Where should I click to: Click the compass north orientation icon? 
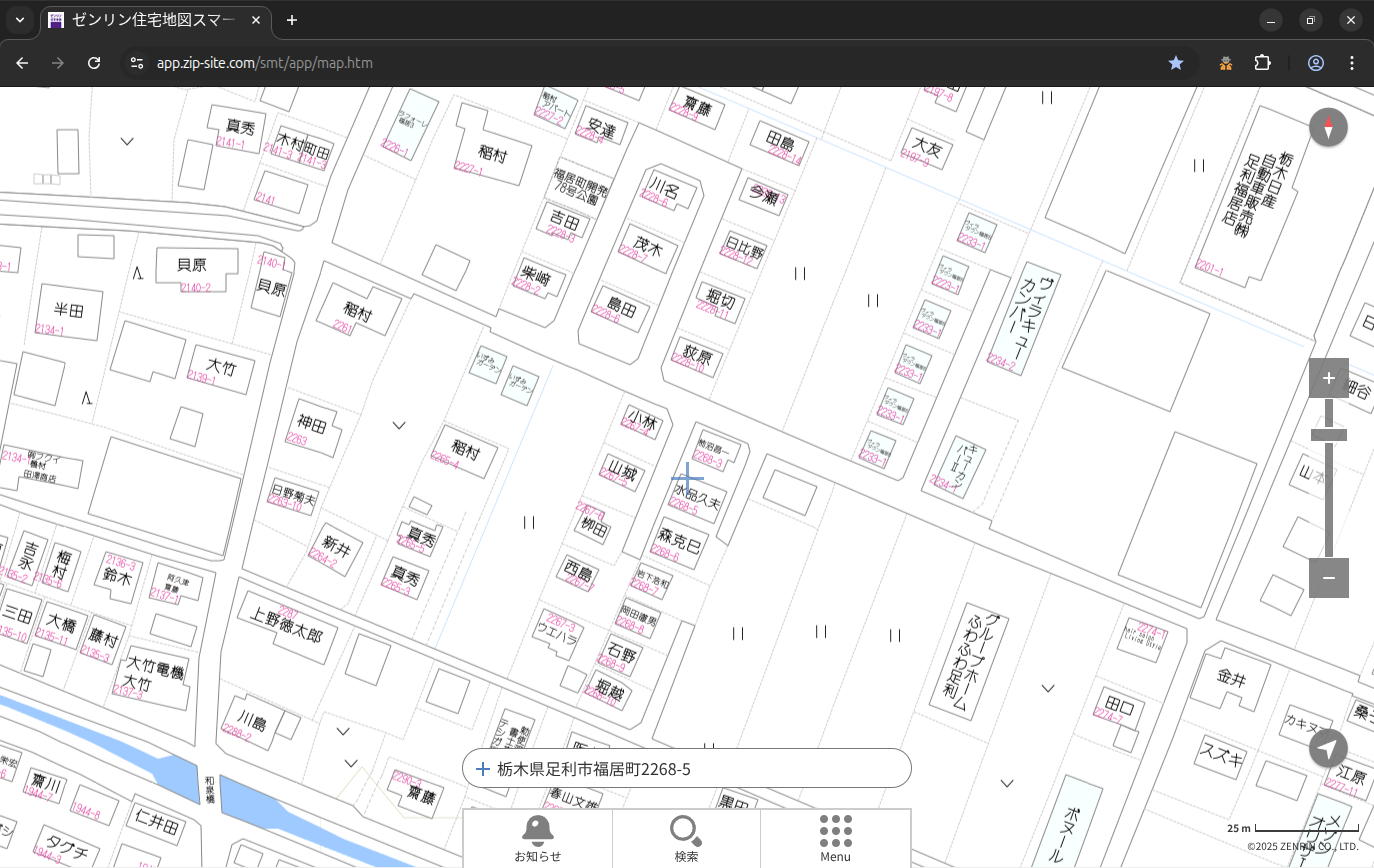click(x=1328, y=128)
